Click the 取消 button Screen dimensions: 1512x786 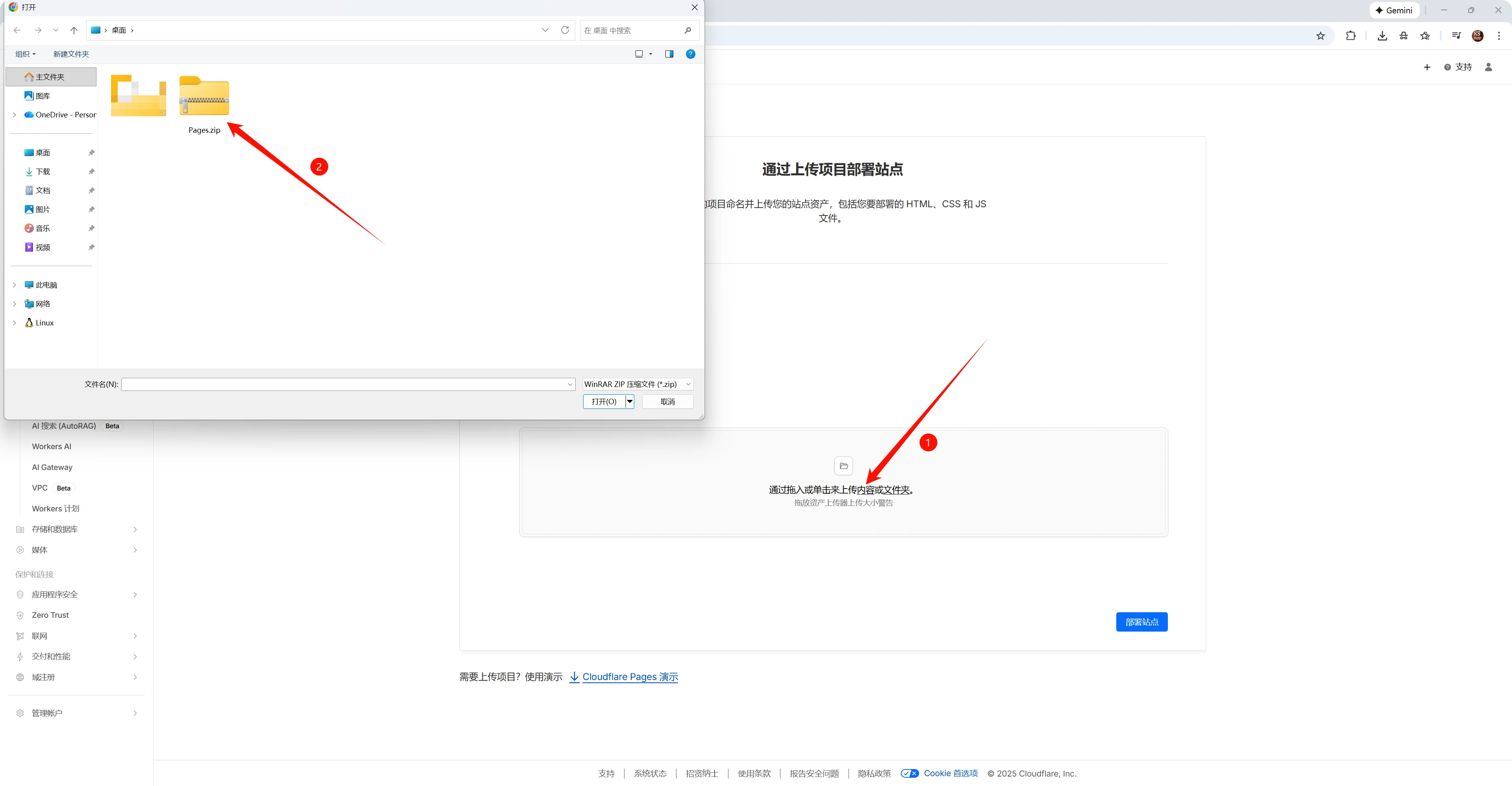pos(667,402)
